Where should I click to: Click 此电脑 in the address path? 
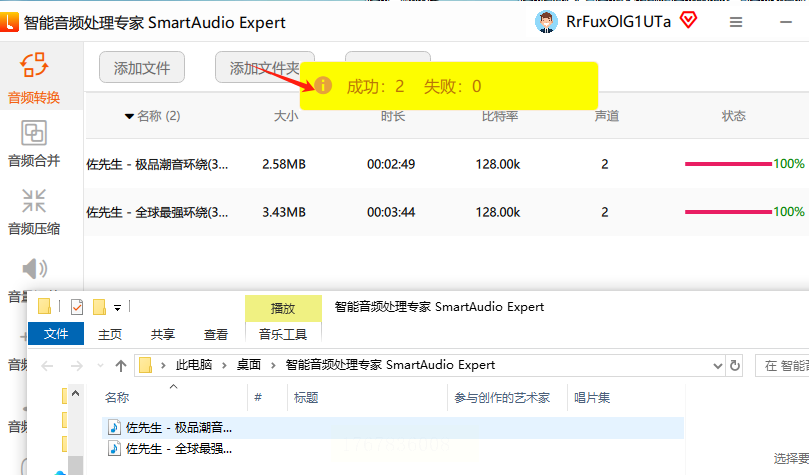click(193, 365)
